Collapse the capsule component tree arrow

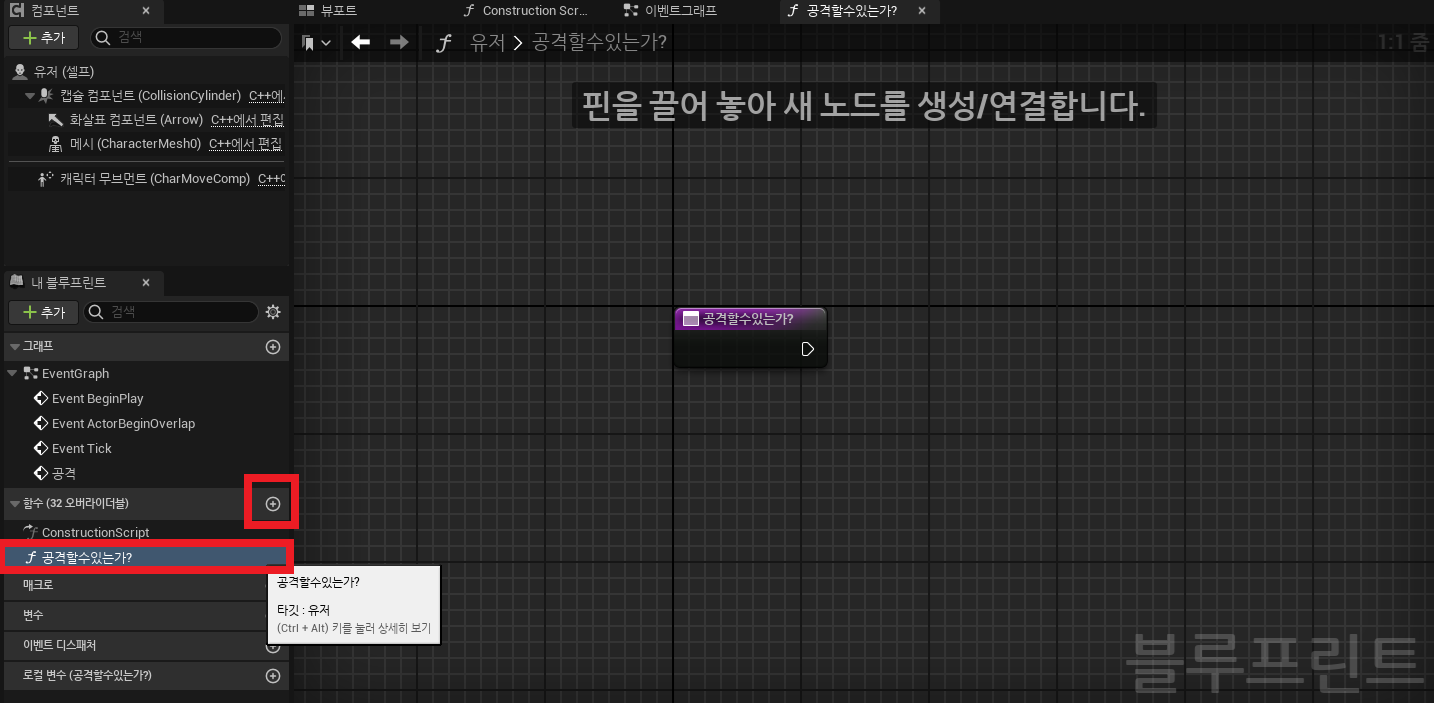pyautogui.click(x=30, y=96)
